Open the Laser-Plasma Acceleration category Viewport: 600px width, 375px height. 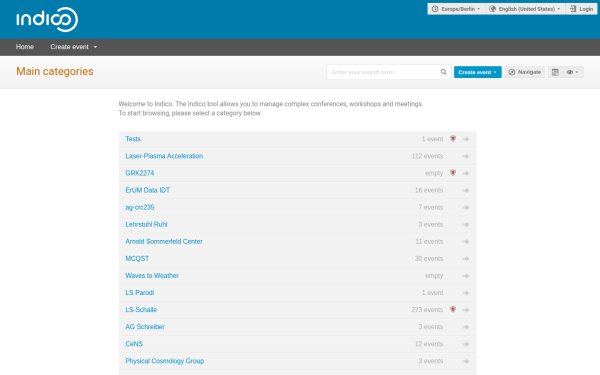(x=164, y=156)
